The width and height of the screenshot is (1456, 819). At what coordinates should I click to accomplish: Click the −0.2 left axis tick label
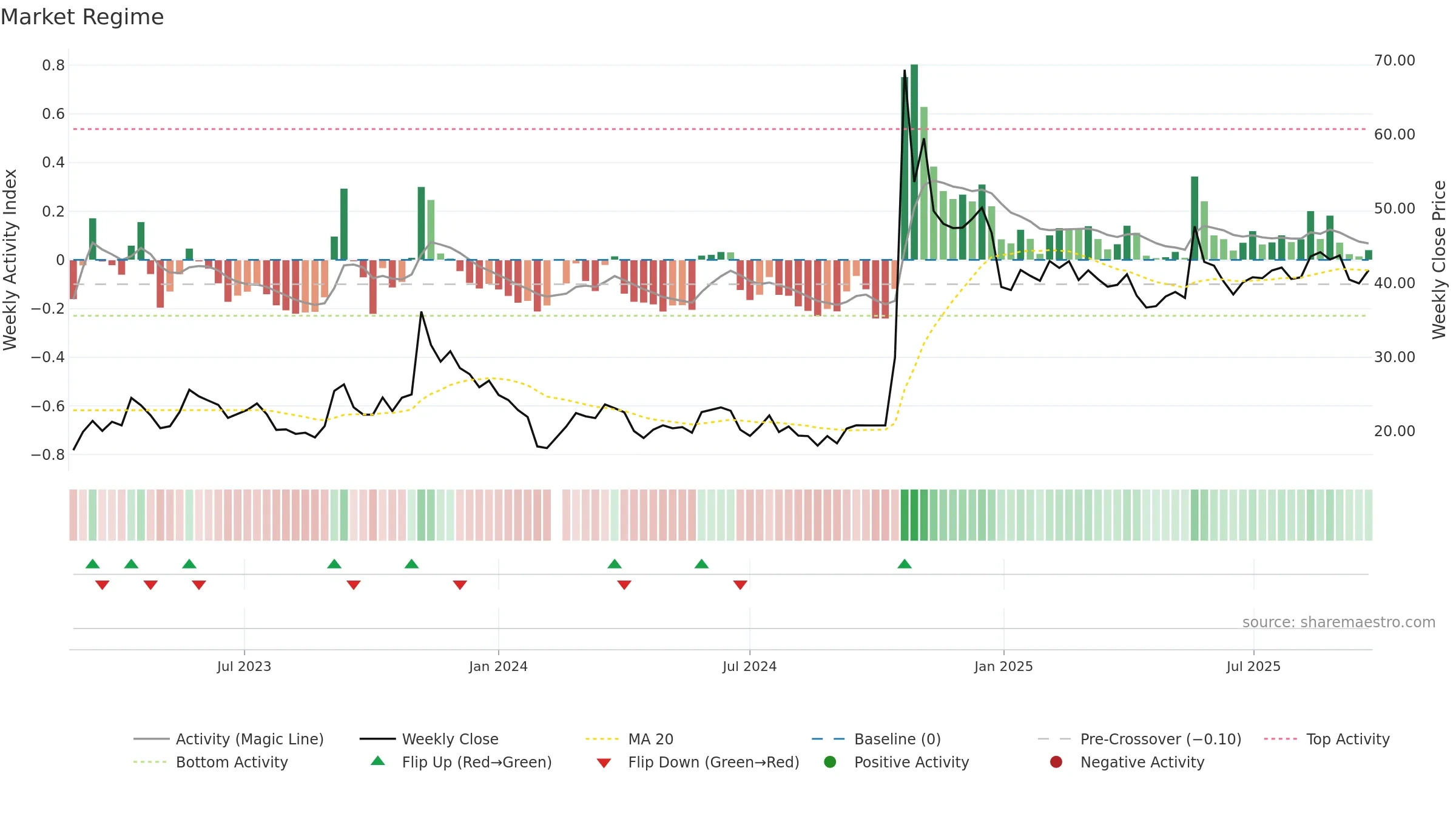click(x=48, y=308)
